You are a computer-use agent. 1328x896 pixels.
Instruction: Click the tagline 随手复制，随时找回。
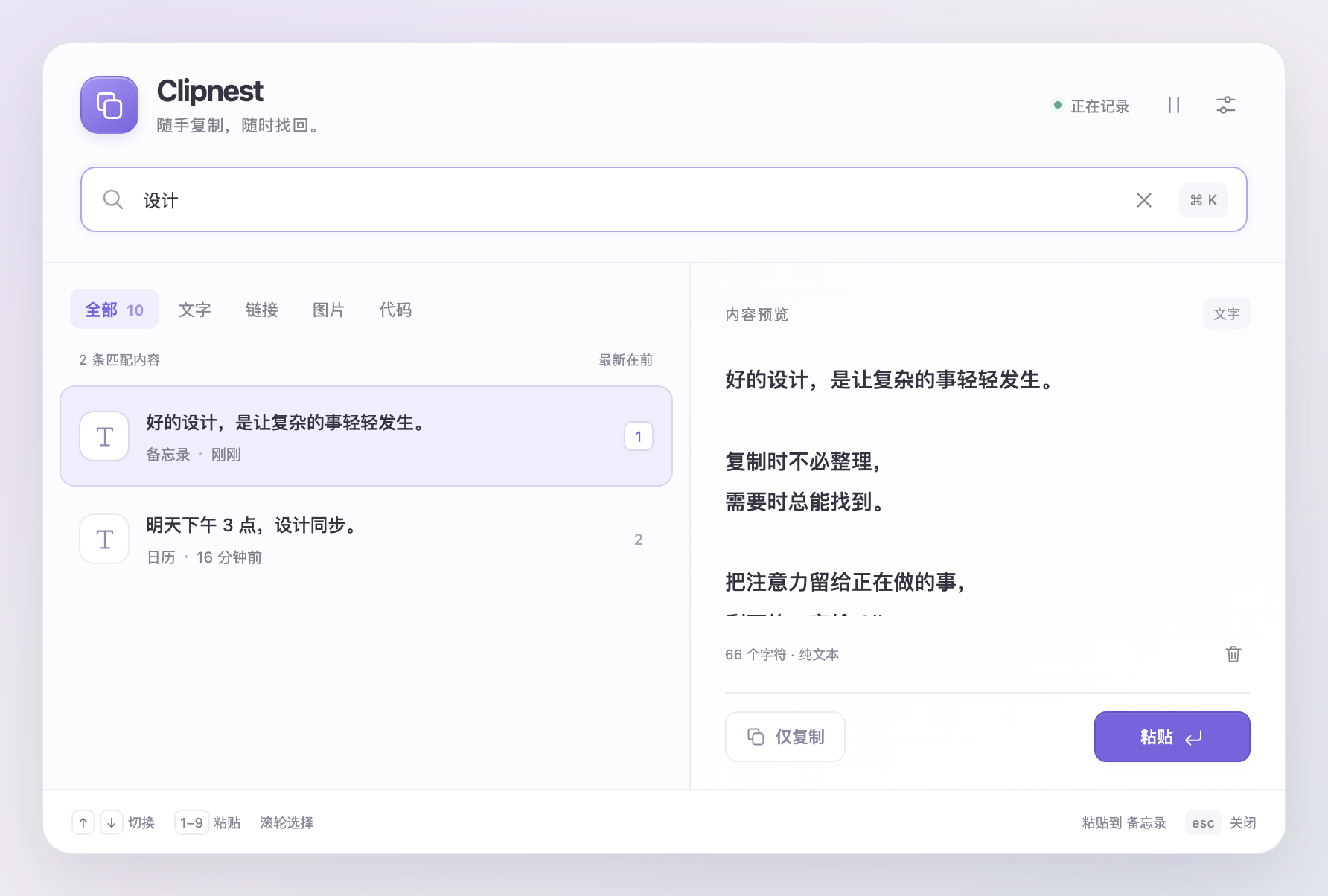click(237, 125)
